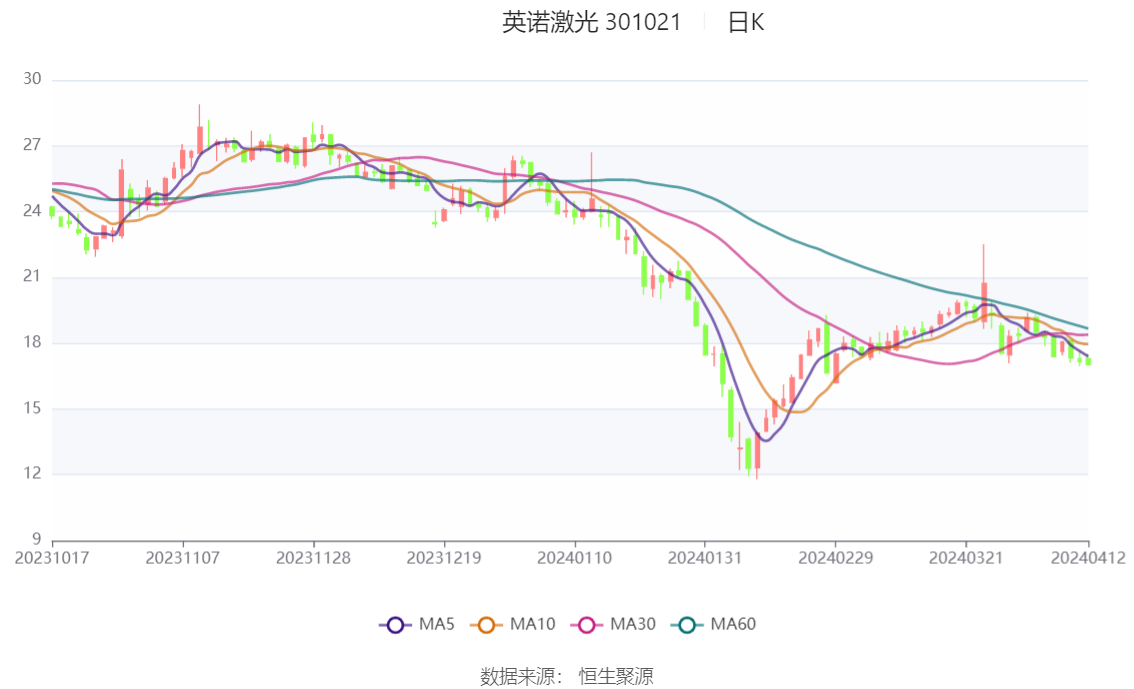
Task: Click the 数据来源 label below the legend
Action: [x=521, y=677]
